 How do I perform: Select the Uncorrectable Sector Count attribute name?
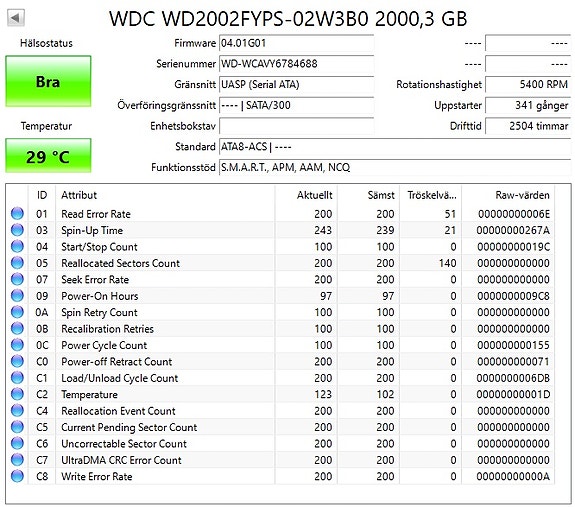point(124,444)
